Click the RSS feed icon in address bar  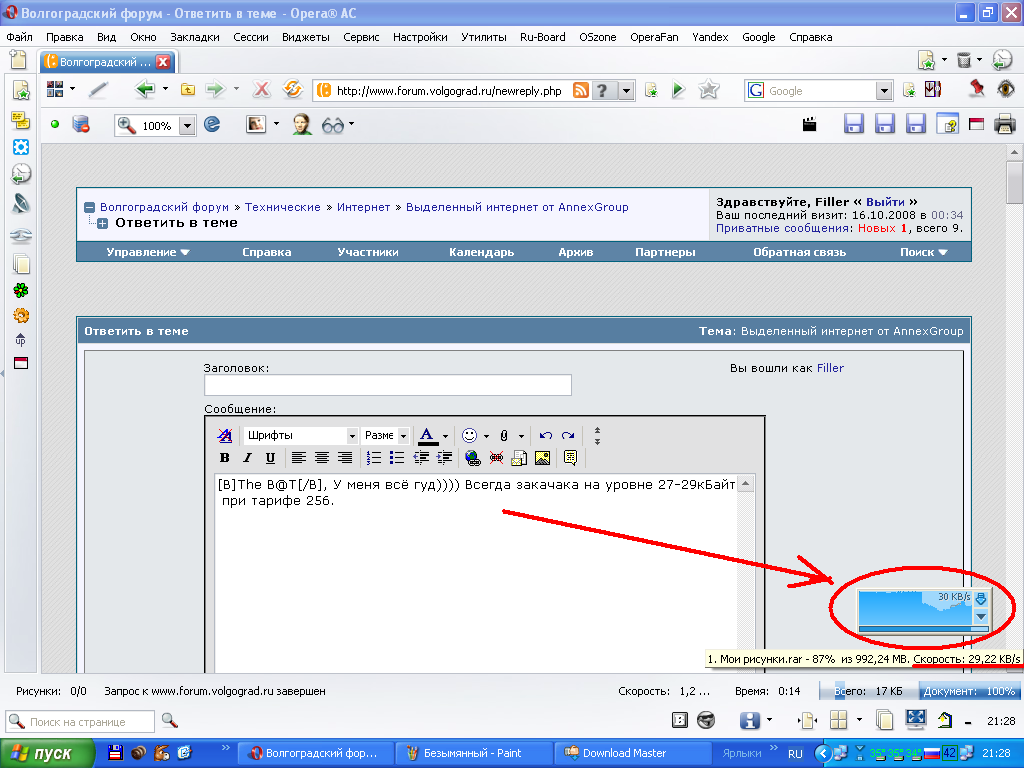(x=580, y=91)
